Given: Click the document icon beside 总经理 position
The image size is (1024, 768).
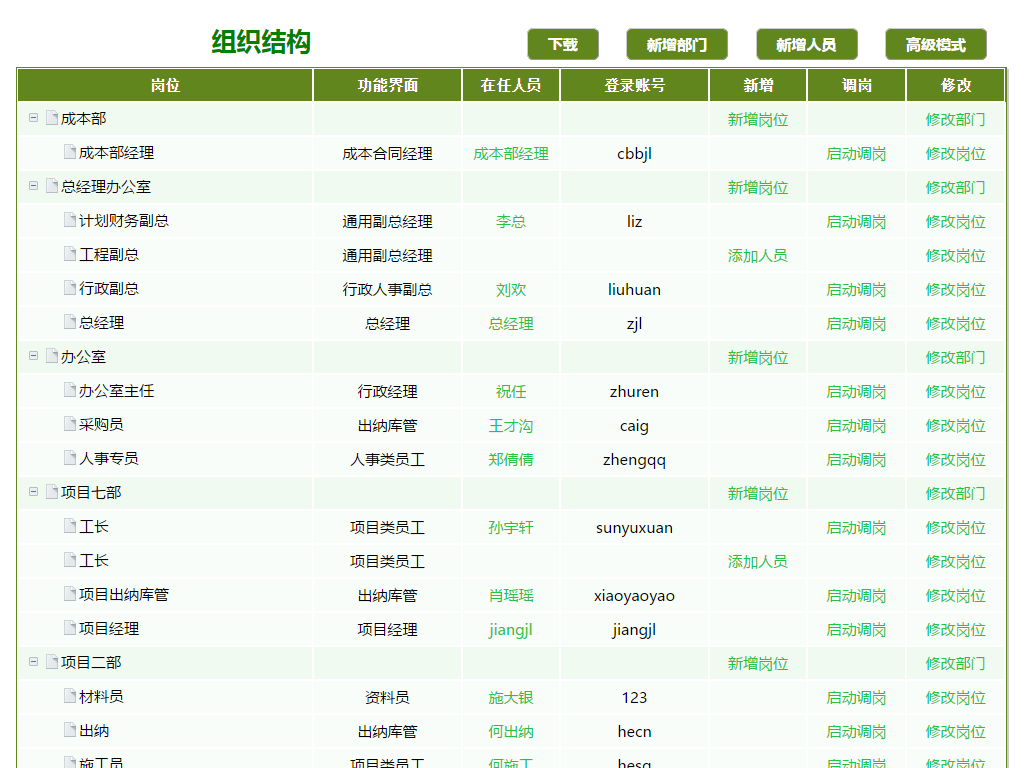Looking at the screenshot, I should tap(70, 322).
